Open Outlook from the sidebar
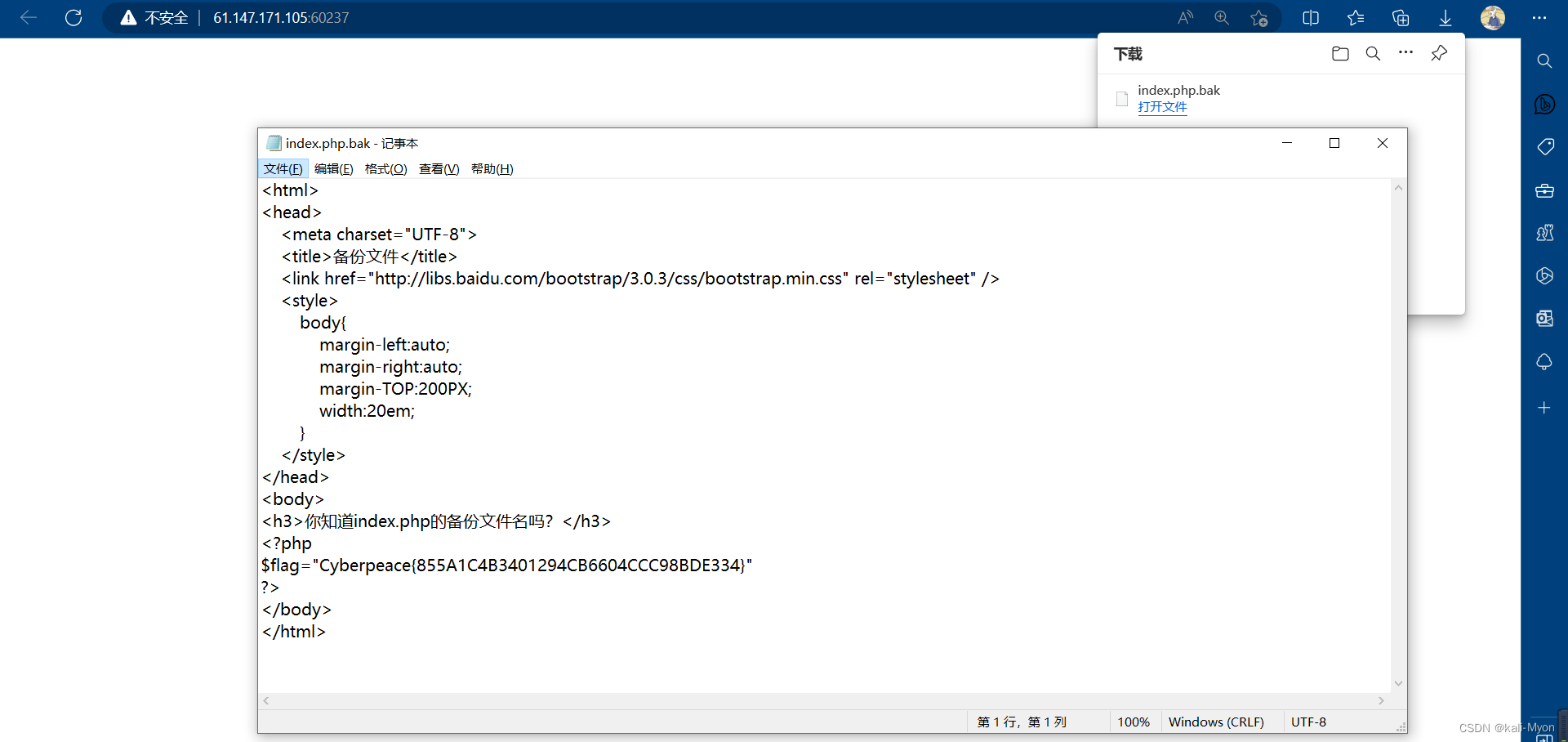This screenshot has height=742, width=1568. [x=1544, y=319]
